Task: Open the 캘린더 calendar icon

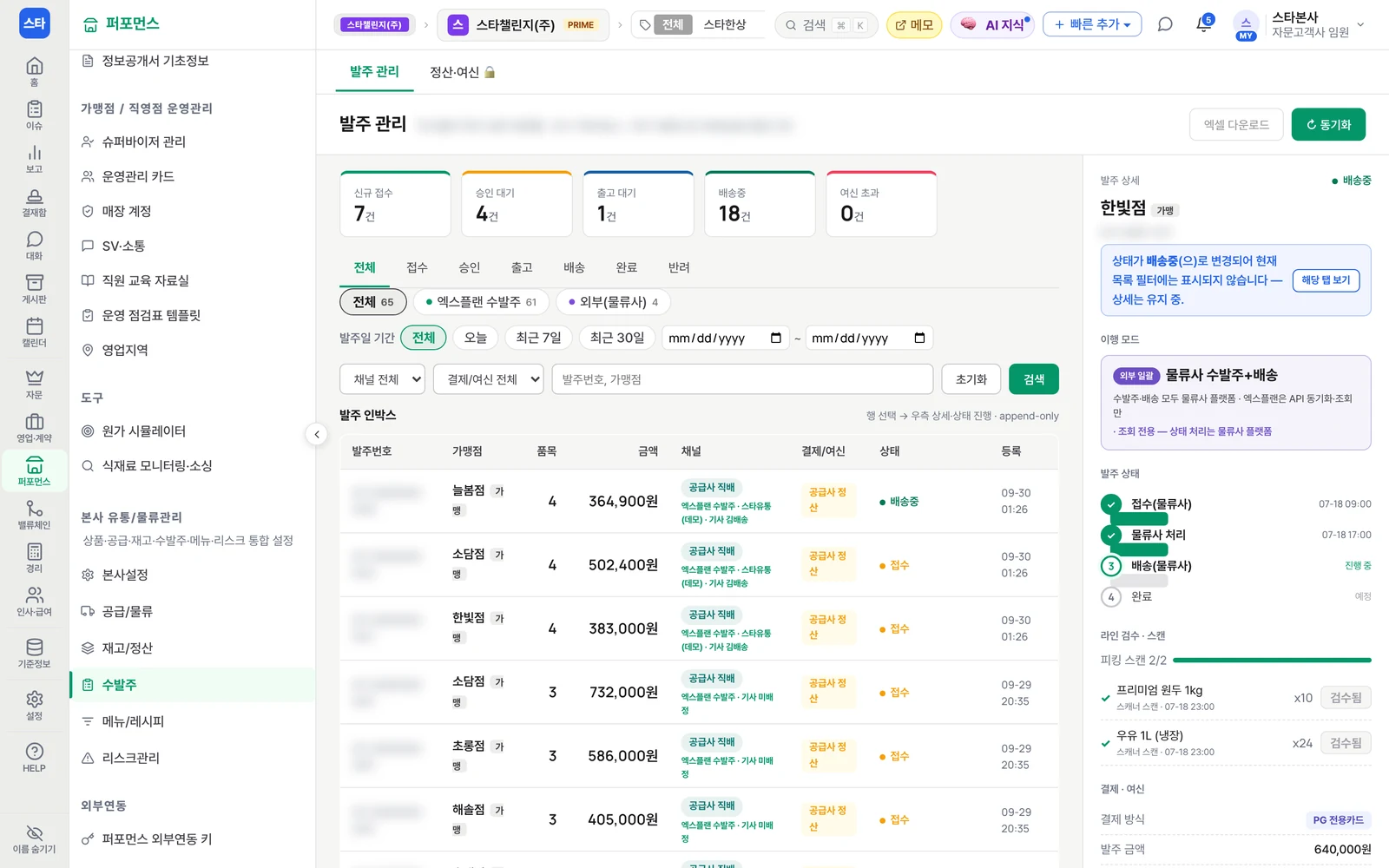Action: click(x=34, y=332)
